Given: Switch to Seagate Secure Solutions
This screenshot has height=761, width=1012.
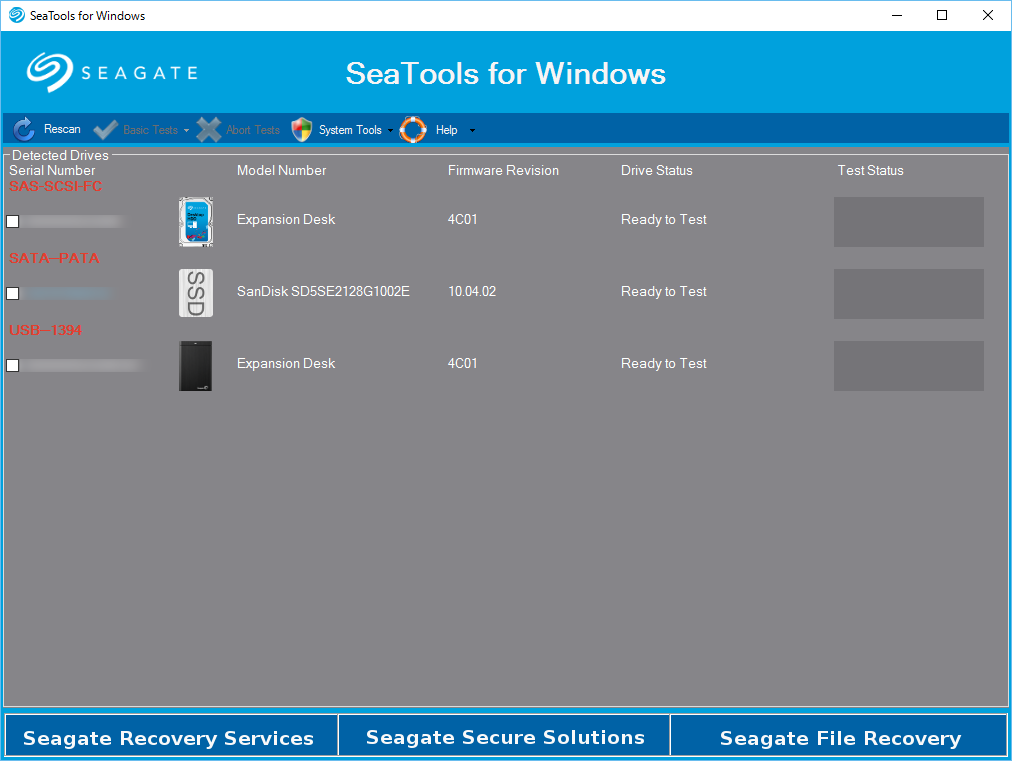Looking at the screenshot, I should point(505,738).
